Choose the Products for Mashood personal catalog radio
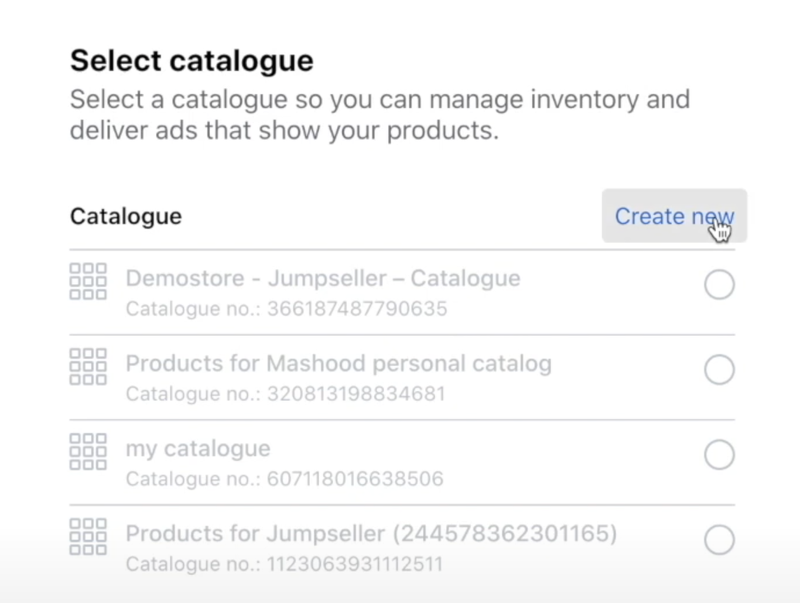Screen dimensions: 800x603 (x=719, y=370)
